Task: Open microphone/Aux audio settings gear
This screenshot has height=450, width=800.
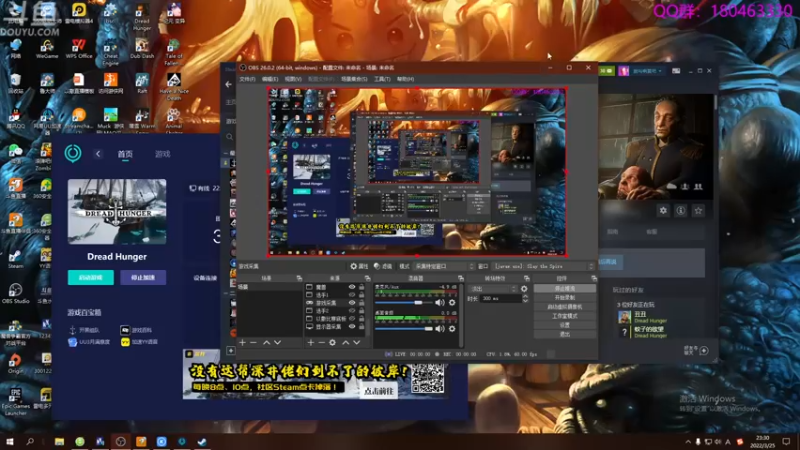Action: (452, 303)
